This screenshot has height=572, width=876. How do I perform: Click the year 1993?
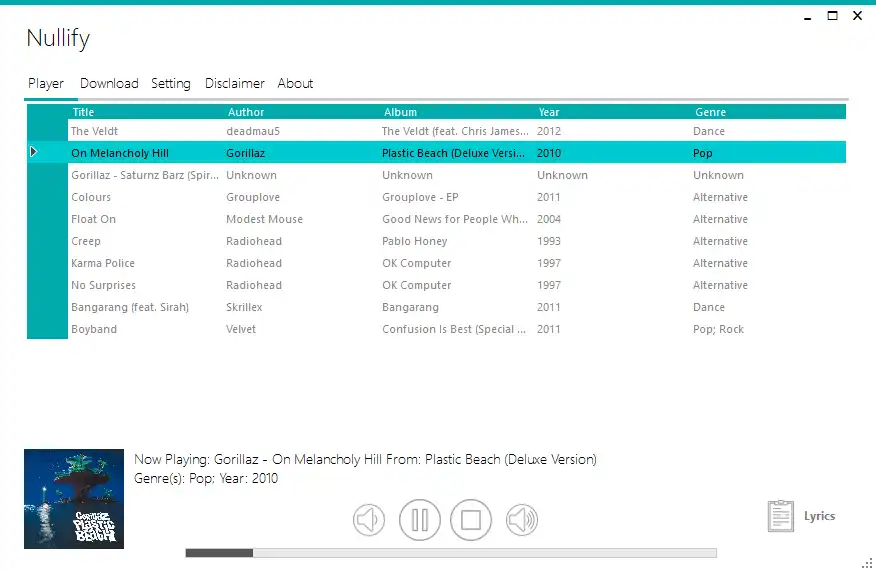point(549,241)
